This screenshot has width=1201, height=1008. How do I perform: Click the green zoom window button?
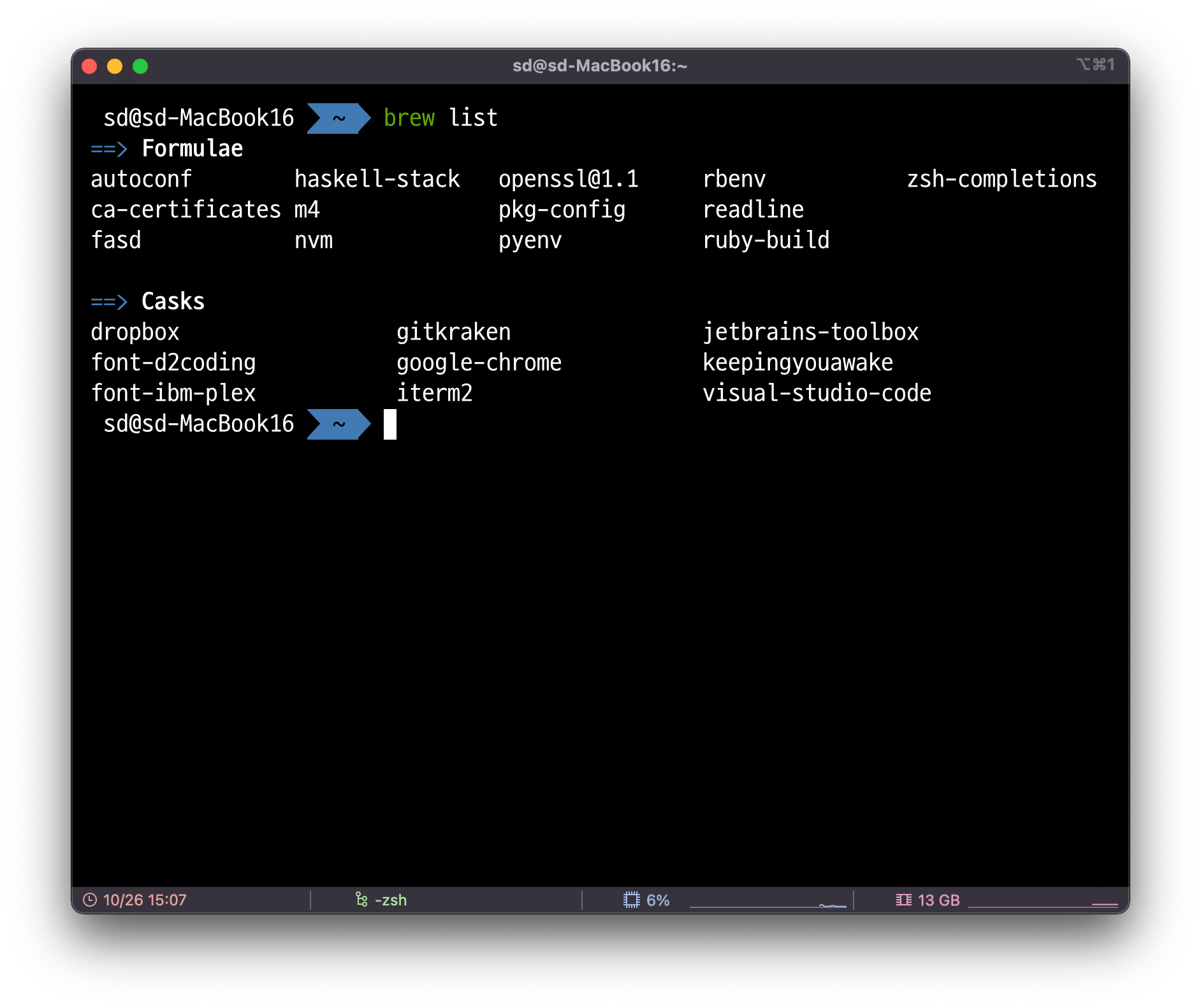tap(140, 66)
